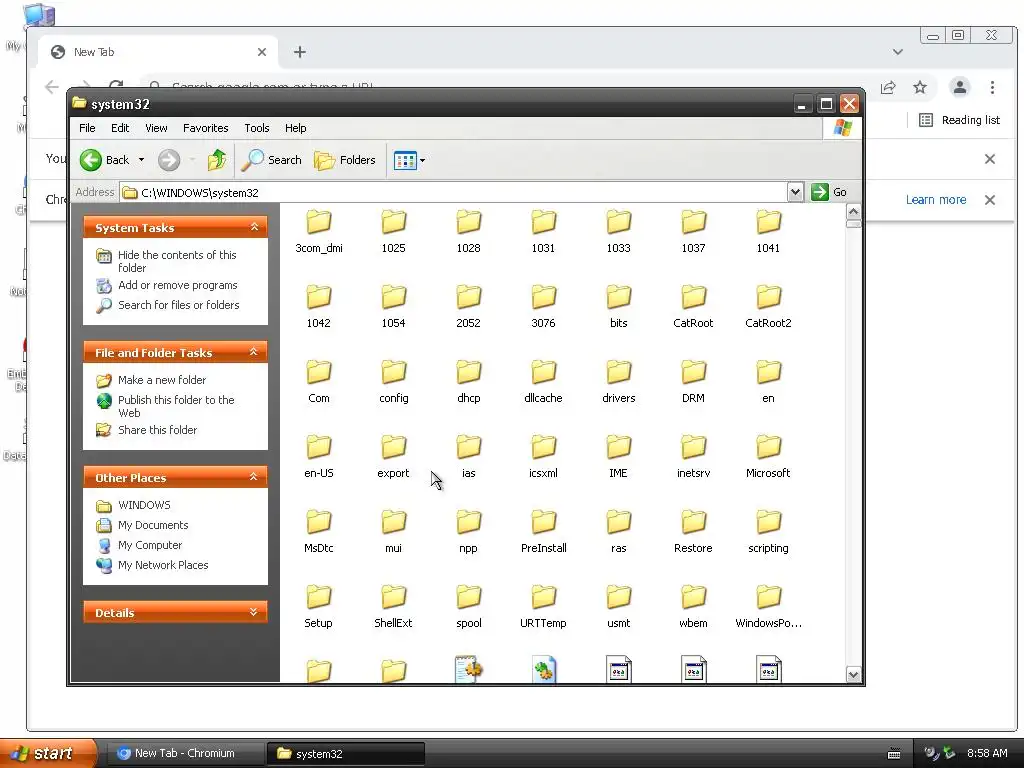Expand the Address bar dropdown

(x=795, y=192)
